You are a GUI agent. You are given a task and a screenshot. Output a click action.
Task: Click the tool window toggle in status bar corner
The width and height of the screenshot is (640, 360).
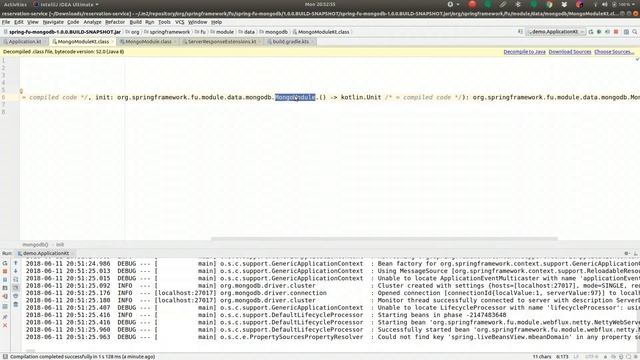click(5, 357)
